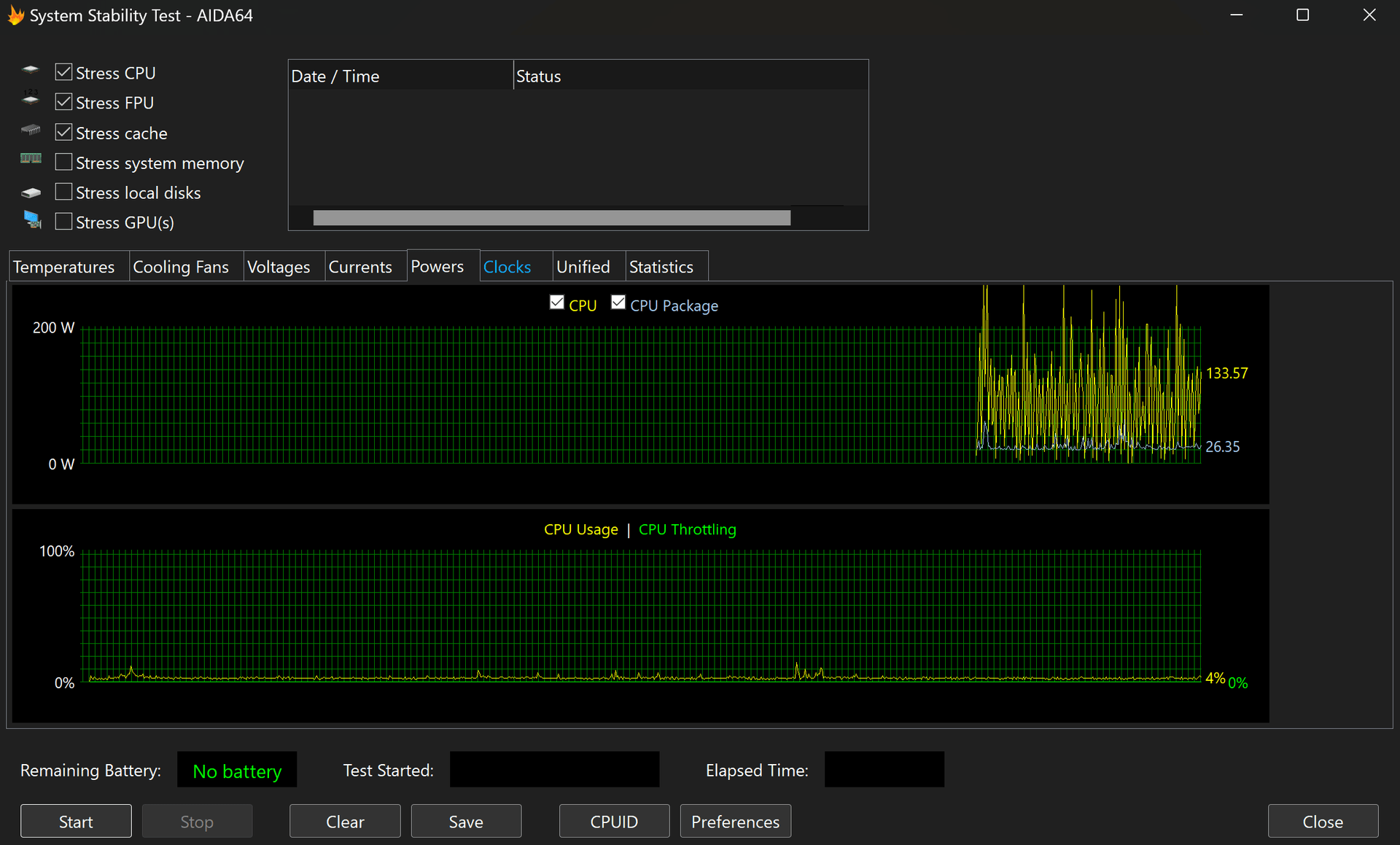Click the disk drive icon beside local disks
Screen dimensions: 1400x845
[x=31, y=193]
